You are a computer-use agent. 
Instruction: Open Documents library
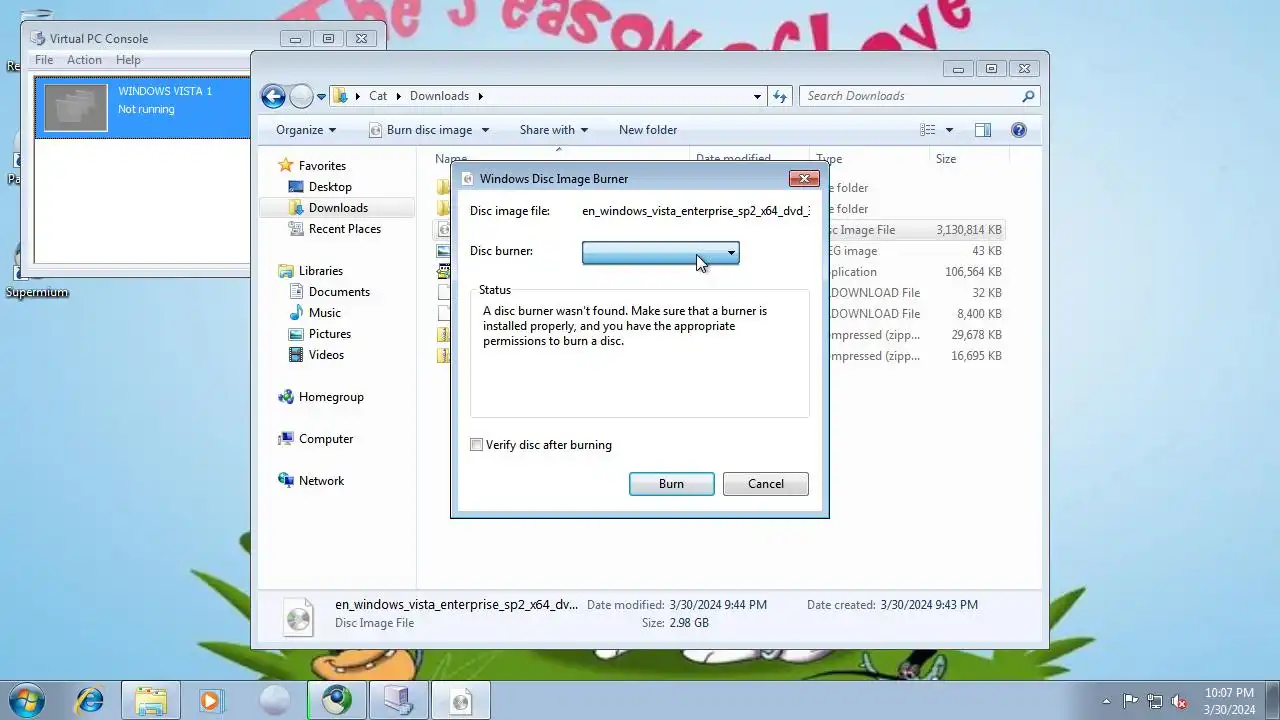(339, 292)
